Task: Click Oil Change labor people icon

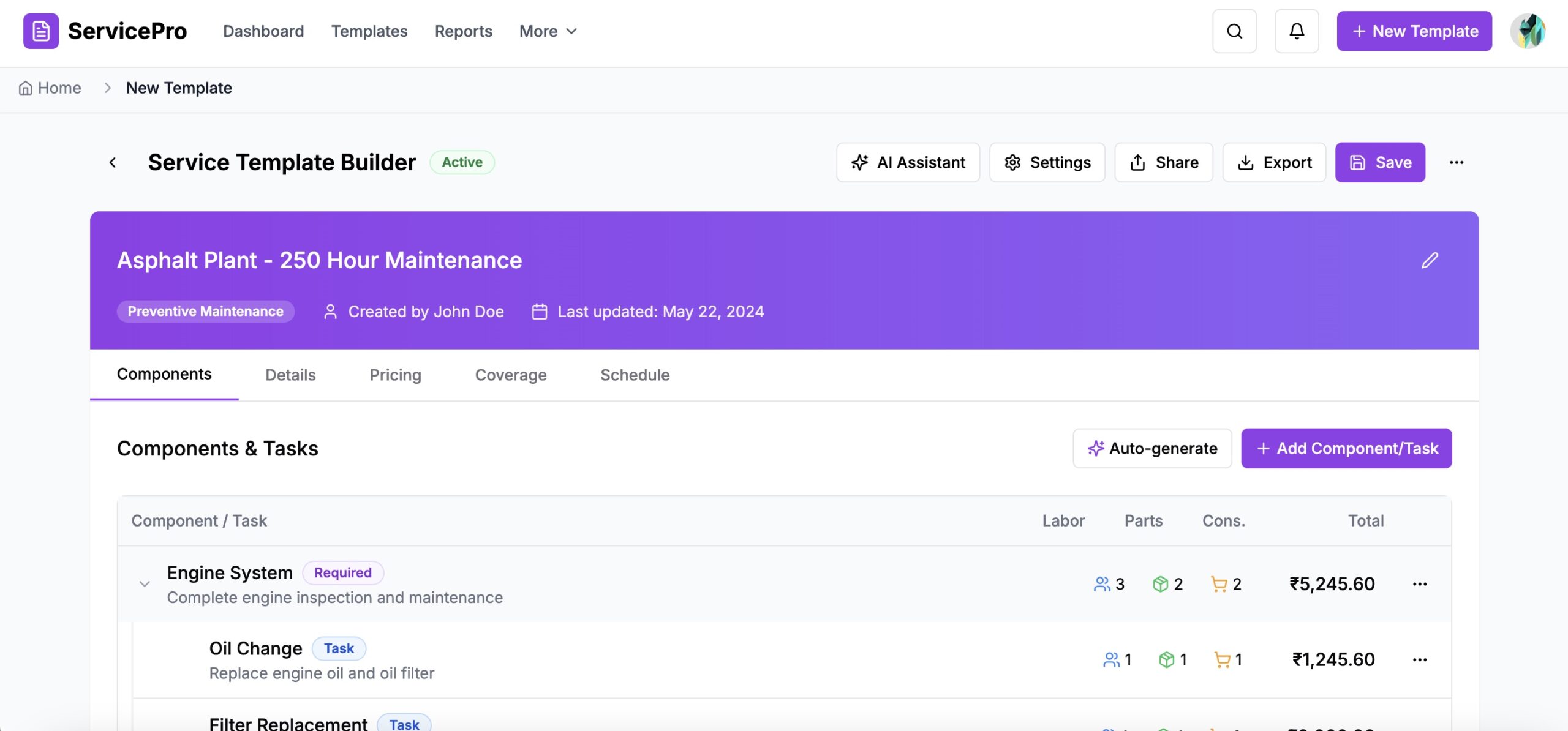Action: [x=1111, y=660]
